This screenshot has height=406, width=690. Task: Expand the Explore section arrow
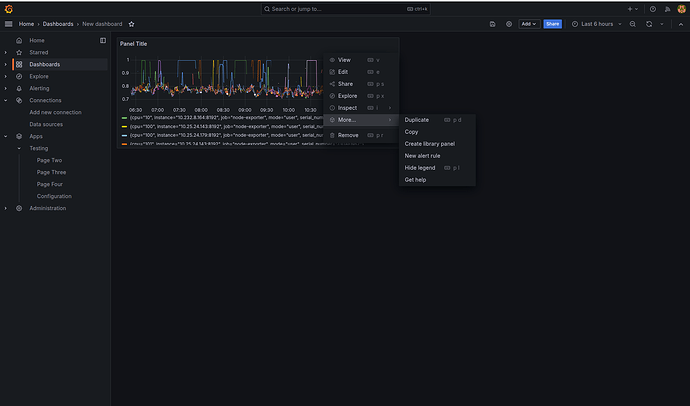point(6,77)
